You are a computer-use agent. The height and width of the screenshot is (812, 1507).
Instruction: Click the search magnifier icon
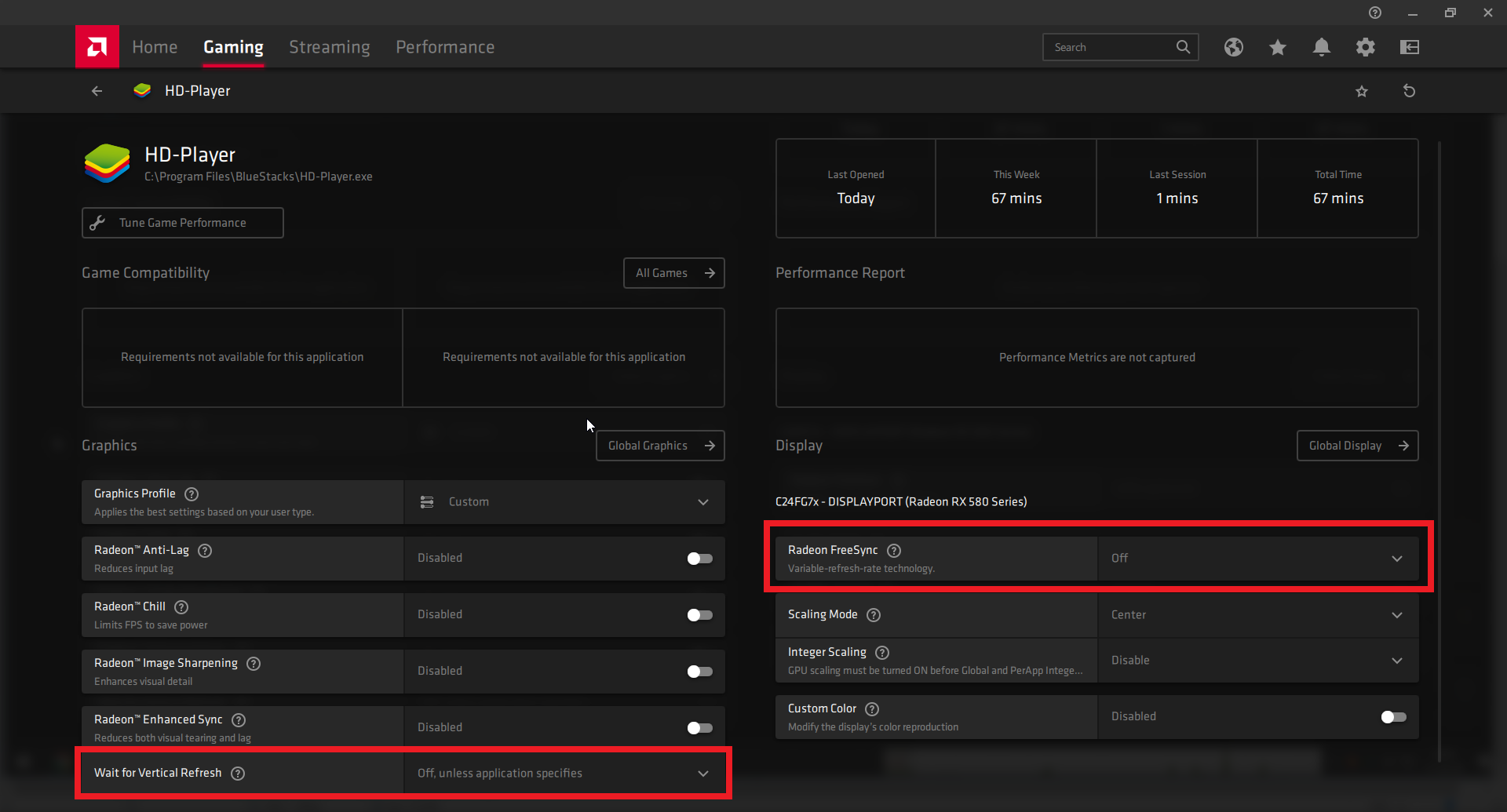(x=1183, y=47)
